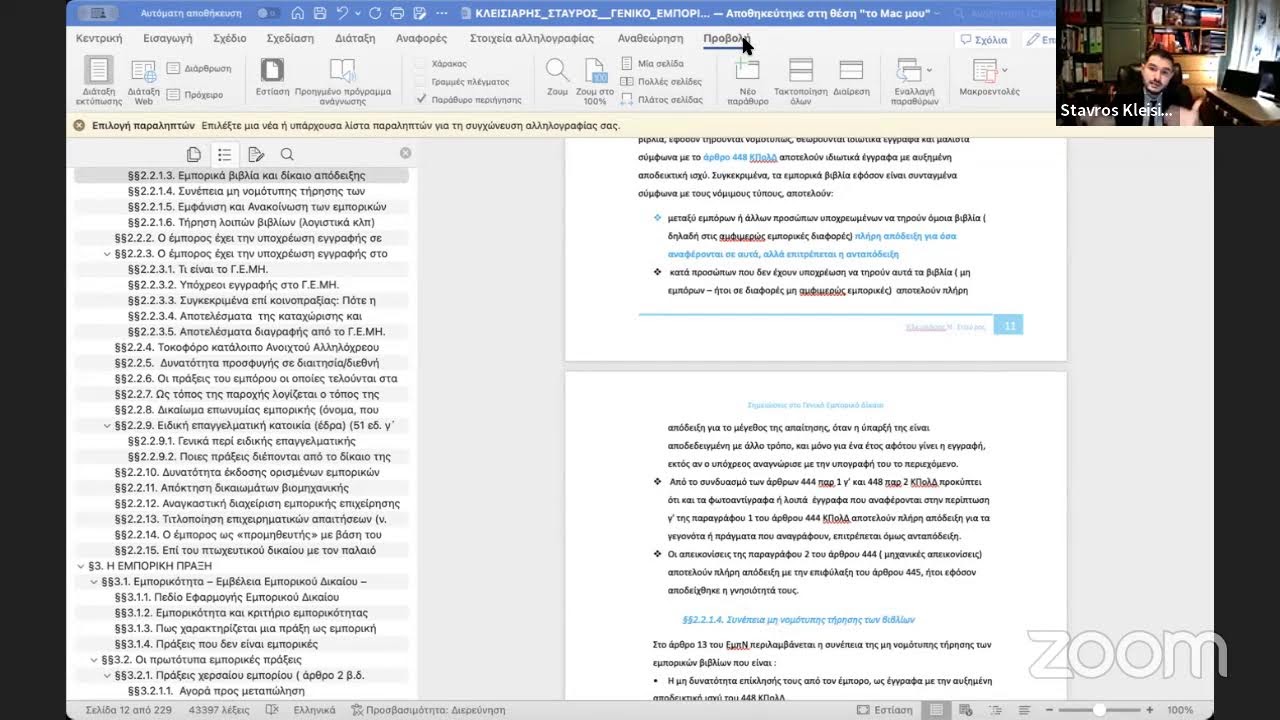Screen dimensions: 1280x720
Task: Toggle Αυτόματη αποθήκευση autosave switch
Action: (x=268, y=13)
